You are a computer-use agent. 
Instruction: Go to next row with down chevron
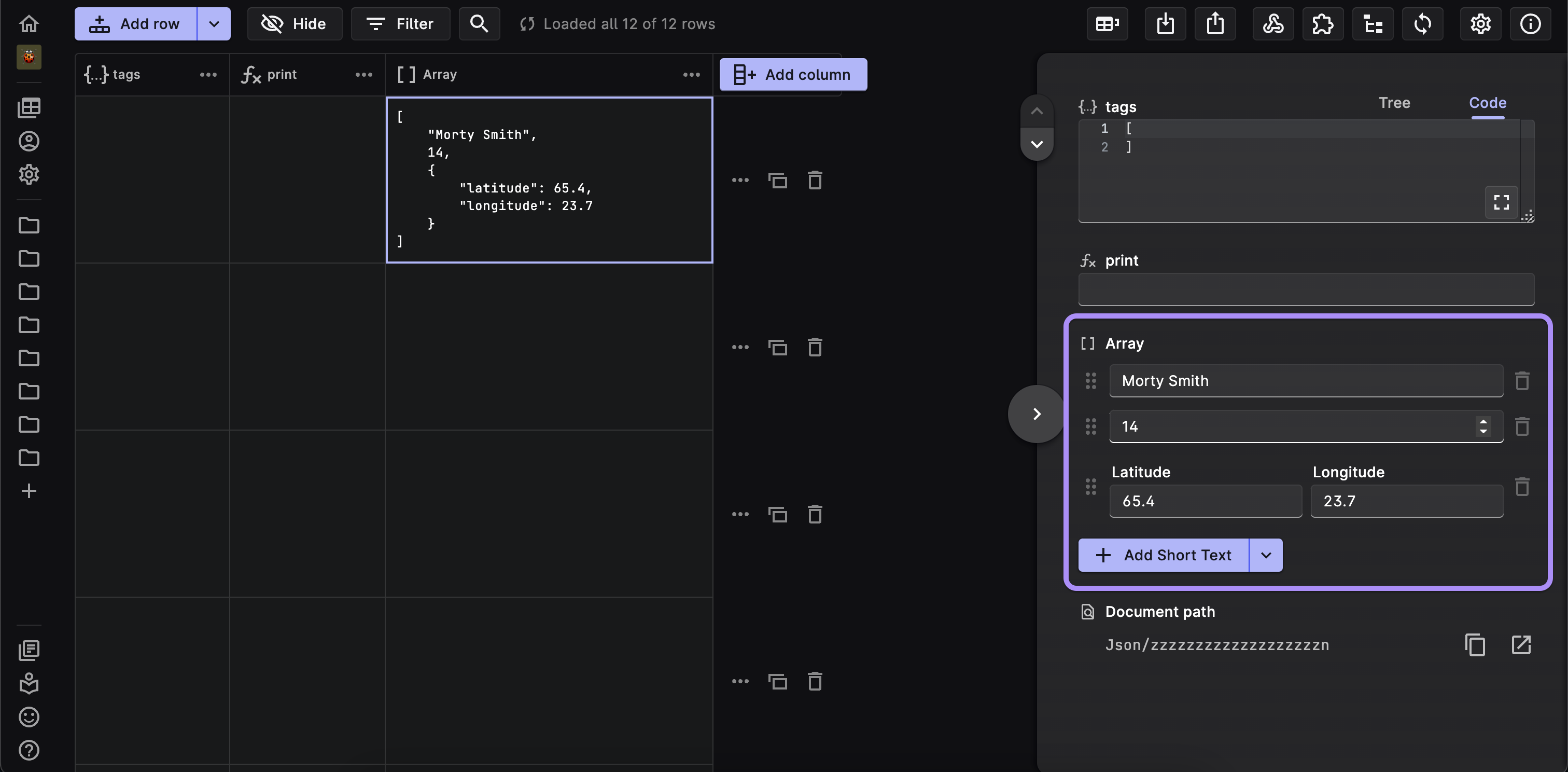[x=1037, y=145]
